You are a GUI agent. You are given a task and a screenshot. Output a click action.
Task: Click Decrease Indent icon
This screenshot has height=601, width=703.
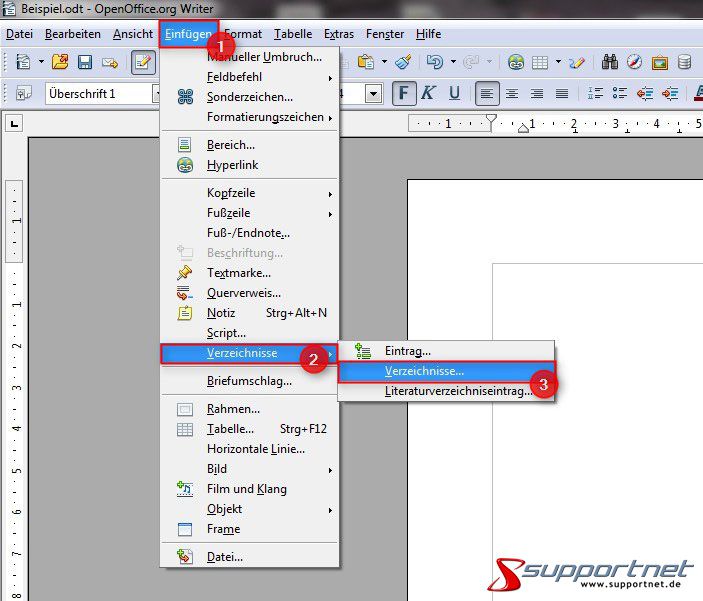(645, 93)
